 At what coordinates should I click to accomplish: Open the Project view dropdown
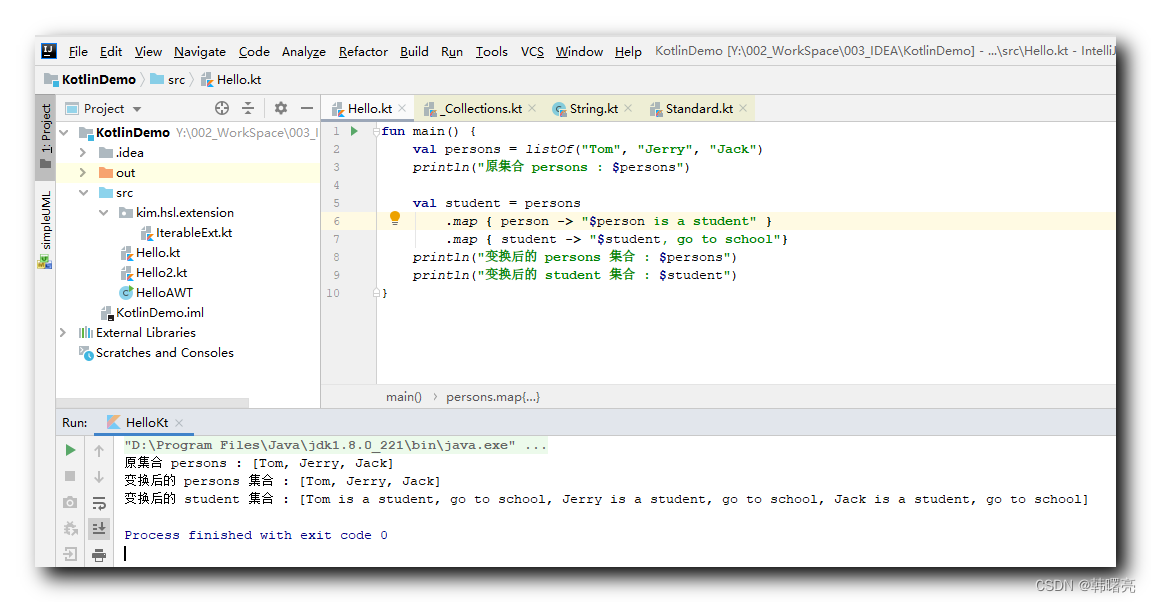point(137,109)
